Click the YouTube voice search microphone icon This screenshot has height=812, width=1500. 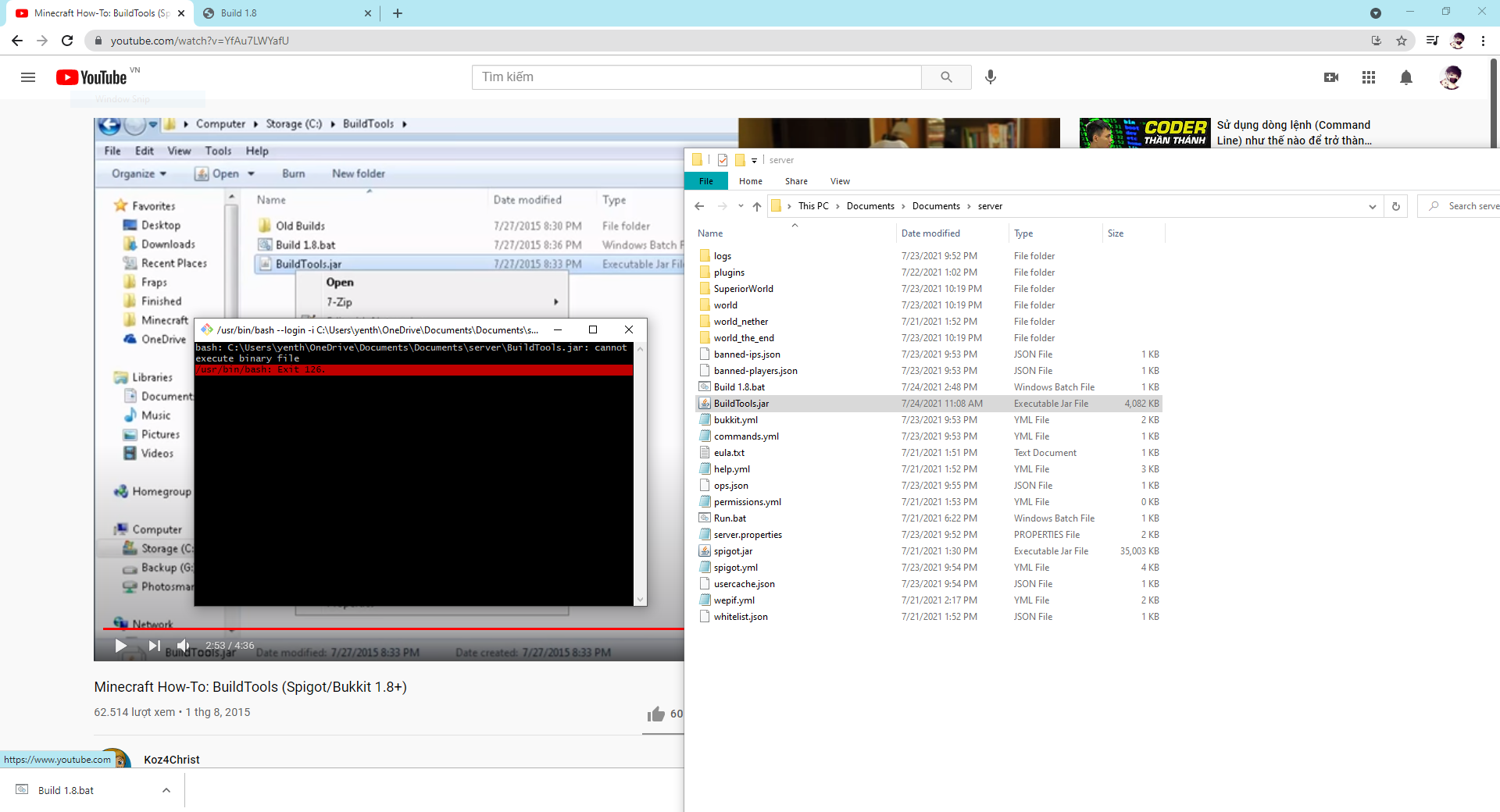point(991,77)
